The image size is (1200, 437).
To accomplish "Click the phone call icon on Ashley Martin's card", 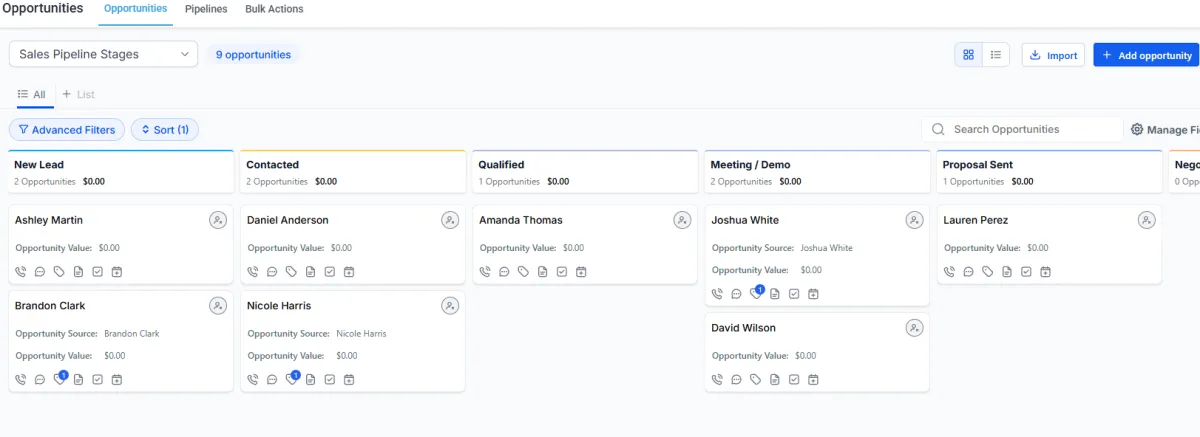I will pyautogui.click(x=21, y=271).
